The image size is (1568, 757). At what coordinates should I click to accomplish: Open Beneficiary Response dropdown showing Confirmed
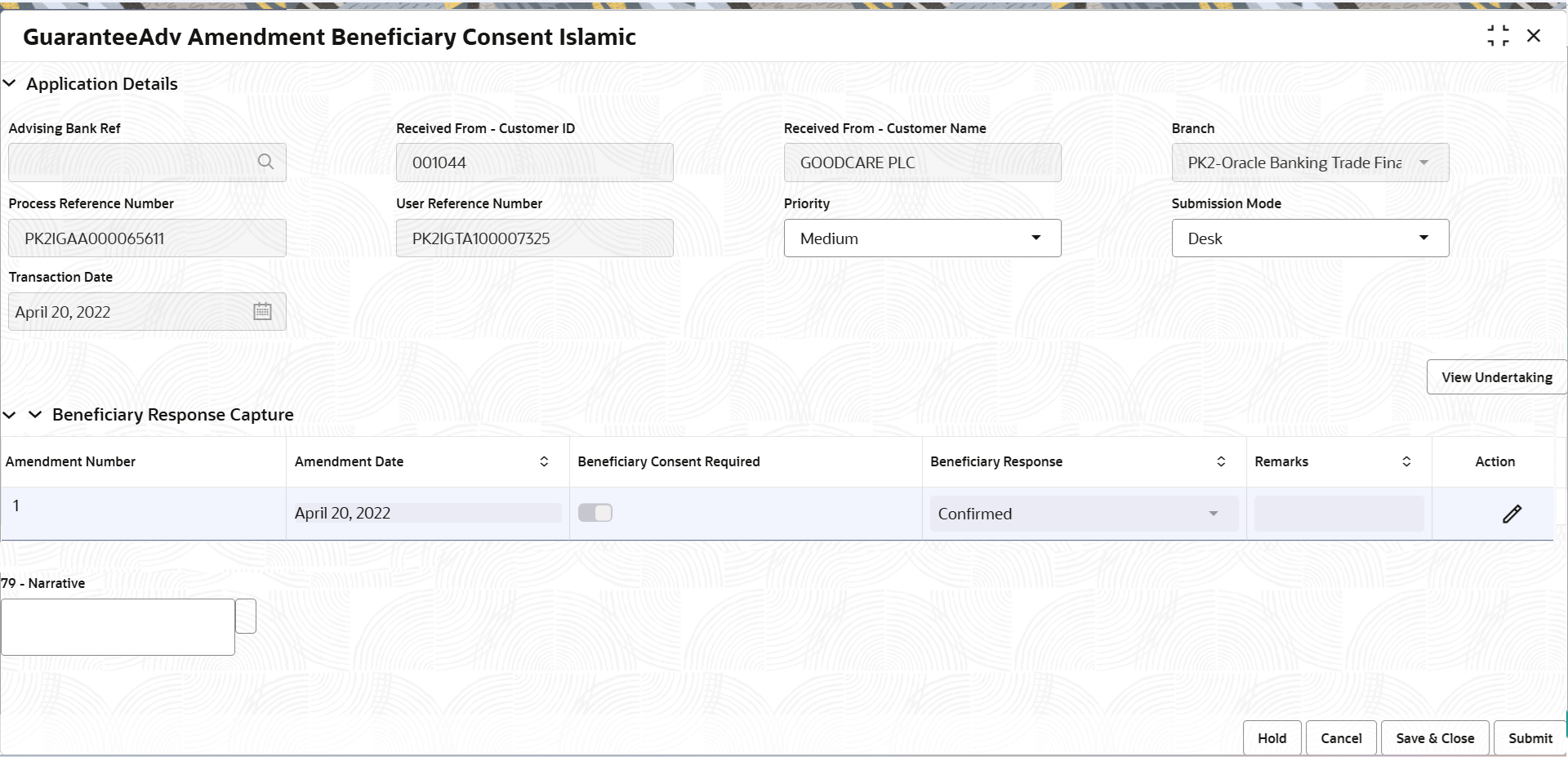pos(1084,514)
